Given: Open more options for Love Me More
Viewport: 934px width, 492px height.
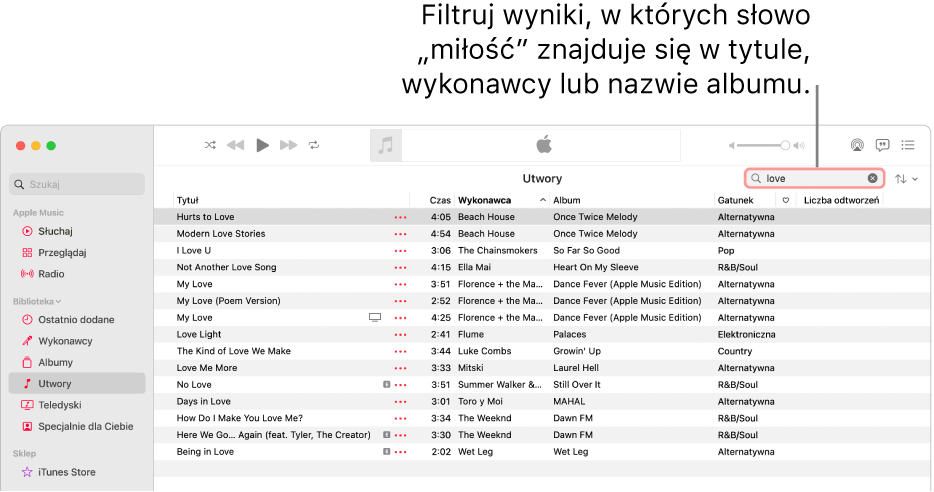Looking at the screenshot, I should (x=400, y=368).
